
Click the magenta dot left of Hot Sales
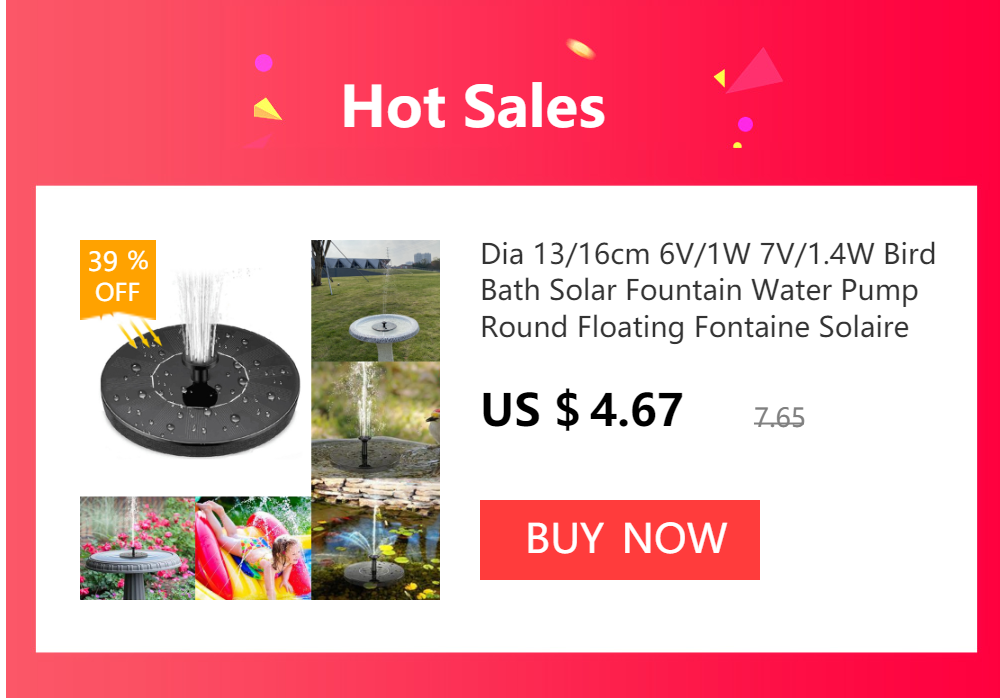[x=263, y=62]
